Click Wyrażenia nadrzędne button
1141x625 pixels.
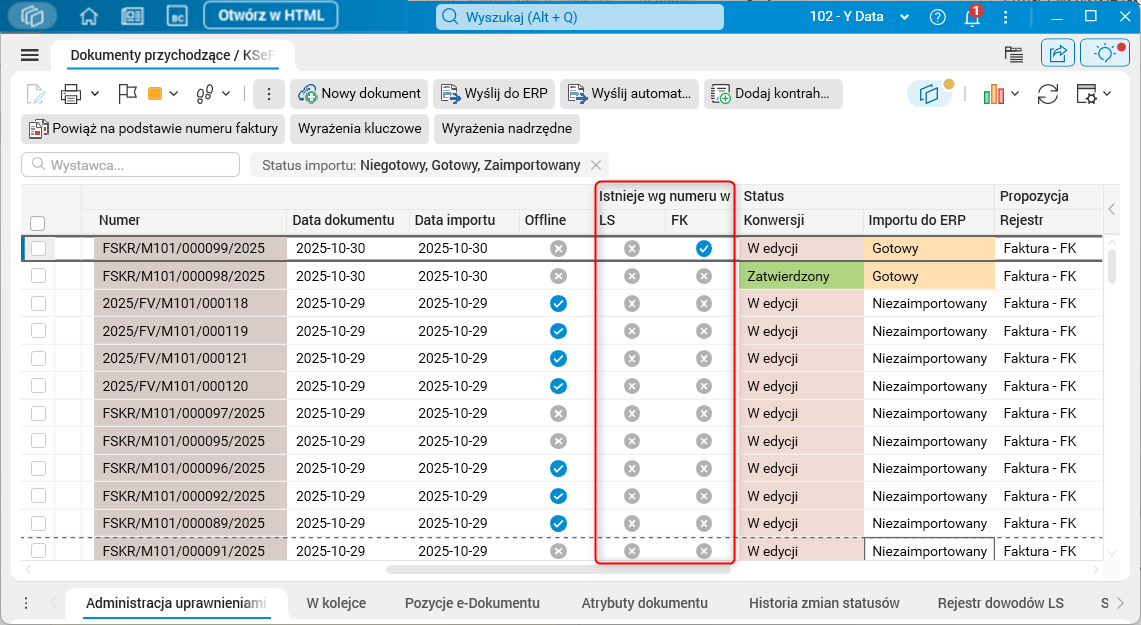[x=506, y=129]
